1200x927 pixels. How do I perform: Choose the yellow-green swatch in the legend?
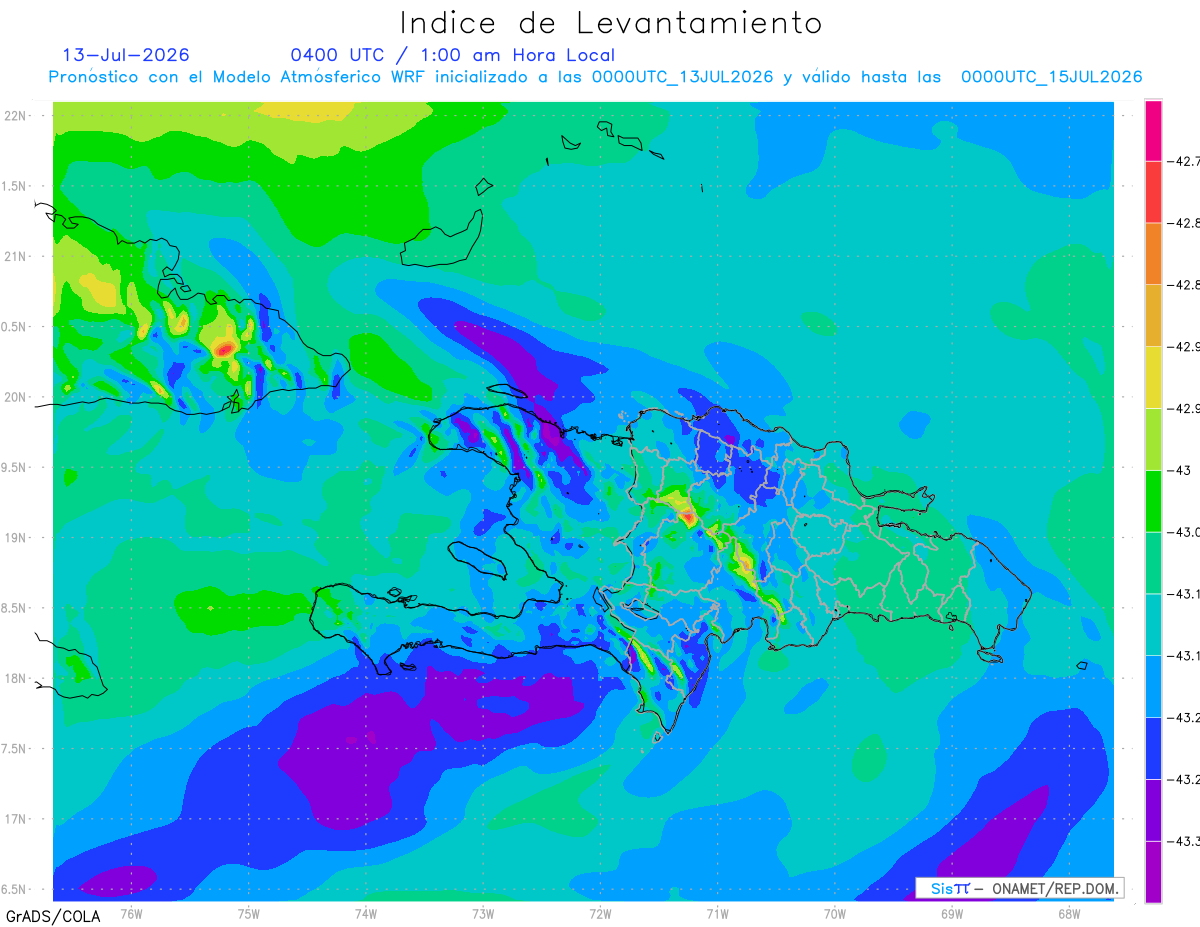point(1153,439)
